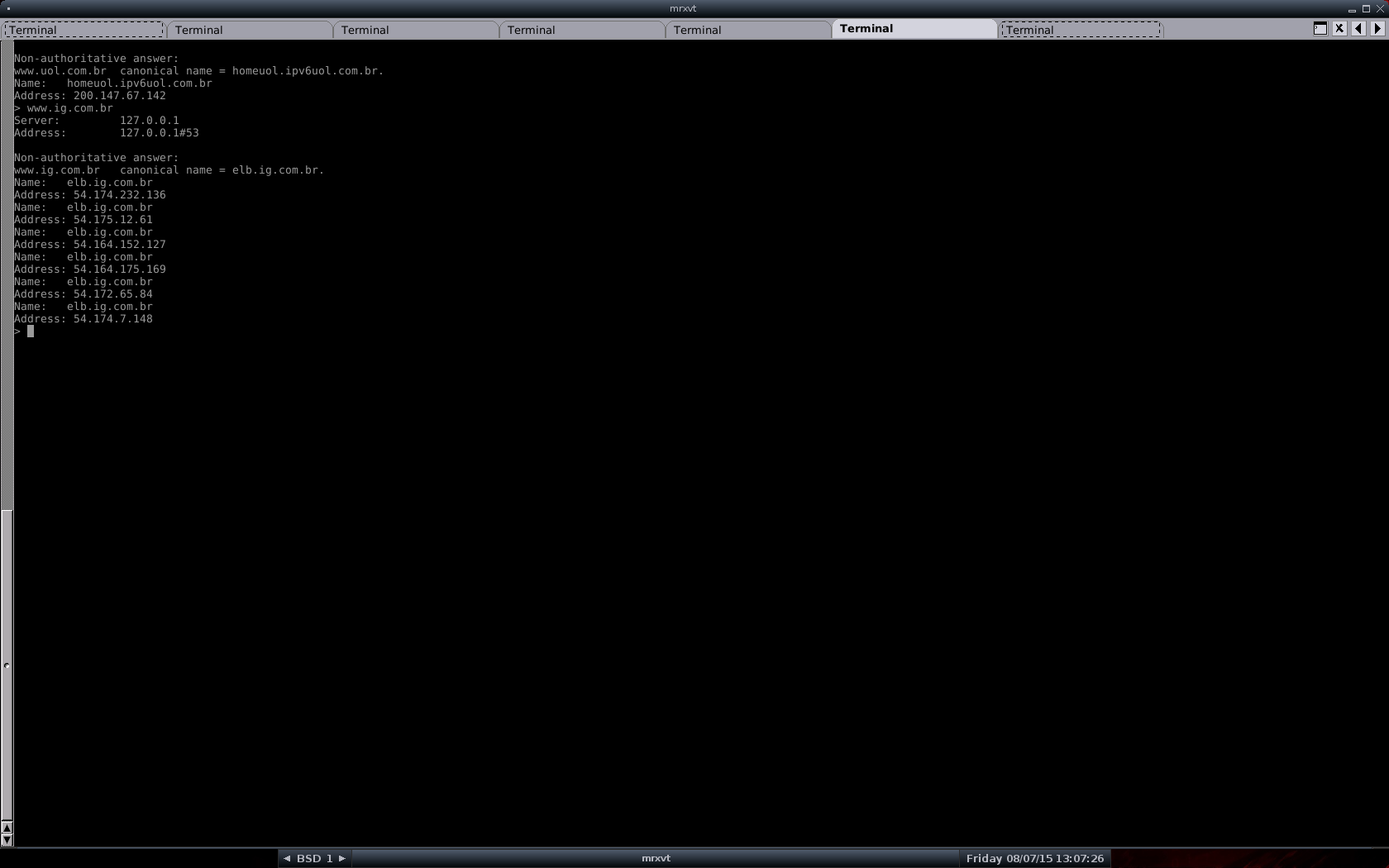Click the clock showing Friday 08/07/15

tap(1034, 858)
